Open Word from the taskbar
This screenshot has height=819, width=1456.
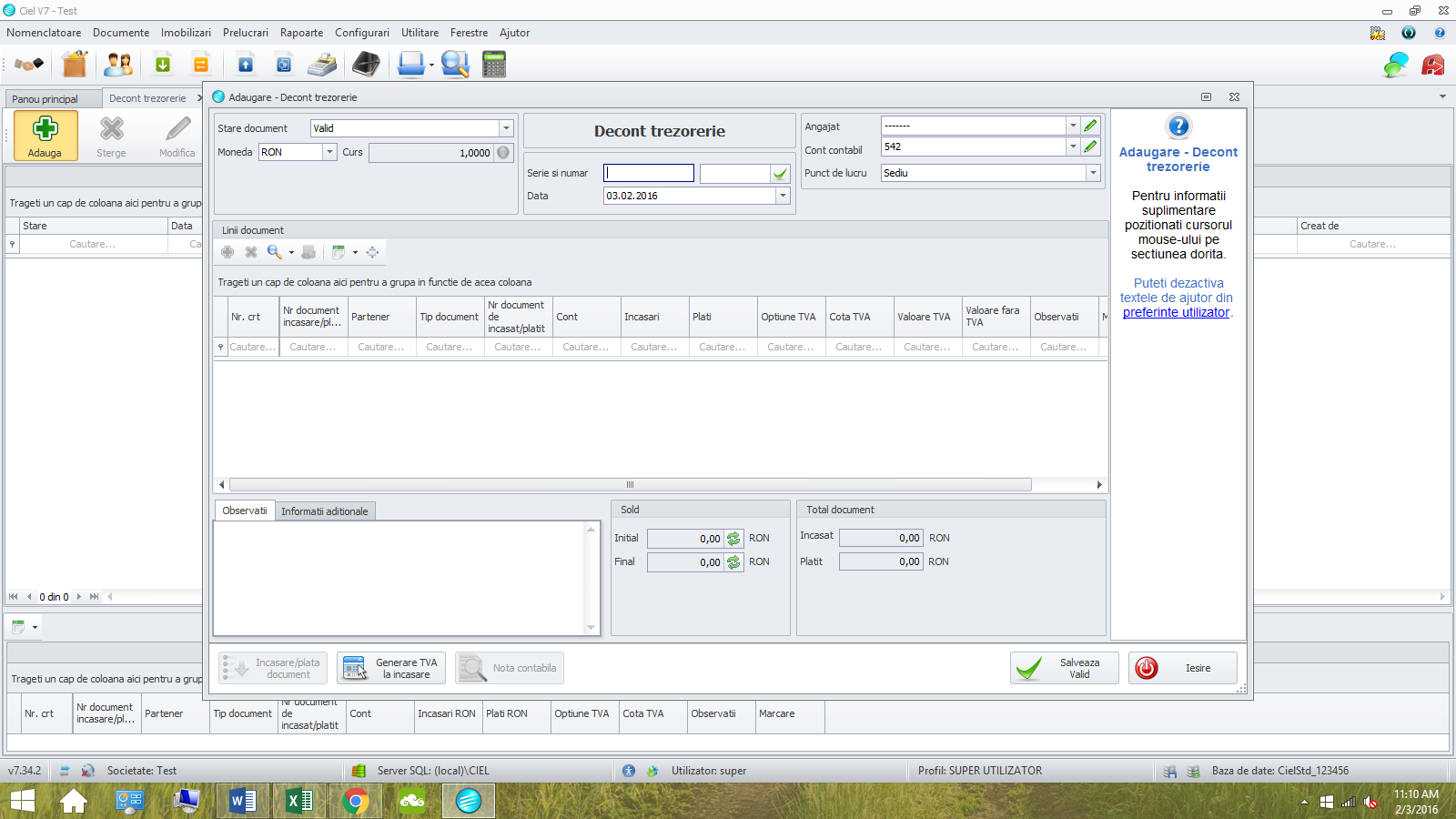coord(243,801)
